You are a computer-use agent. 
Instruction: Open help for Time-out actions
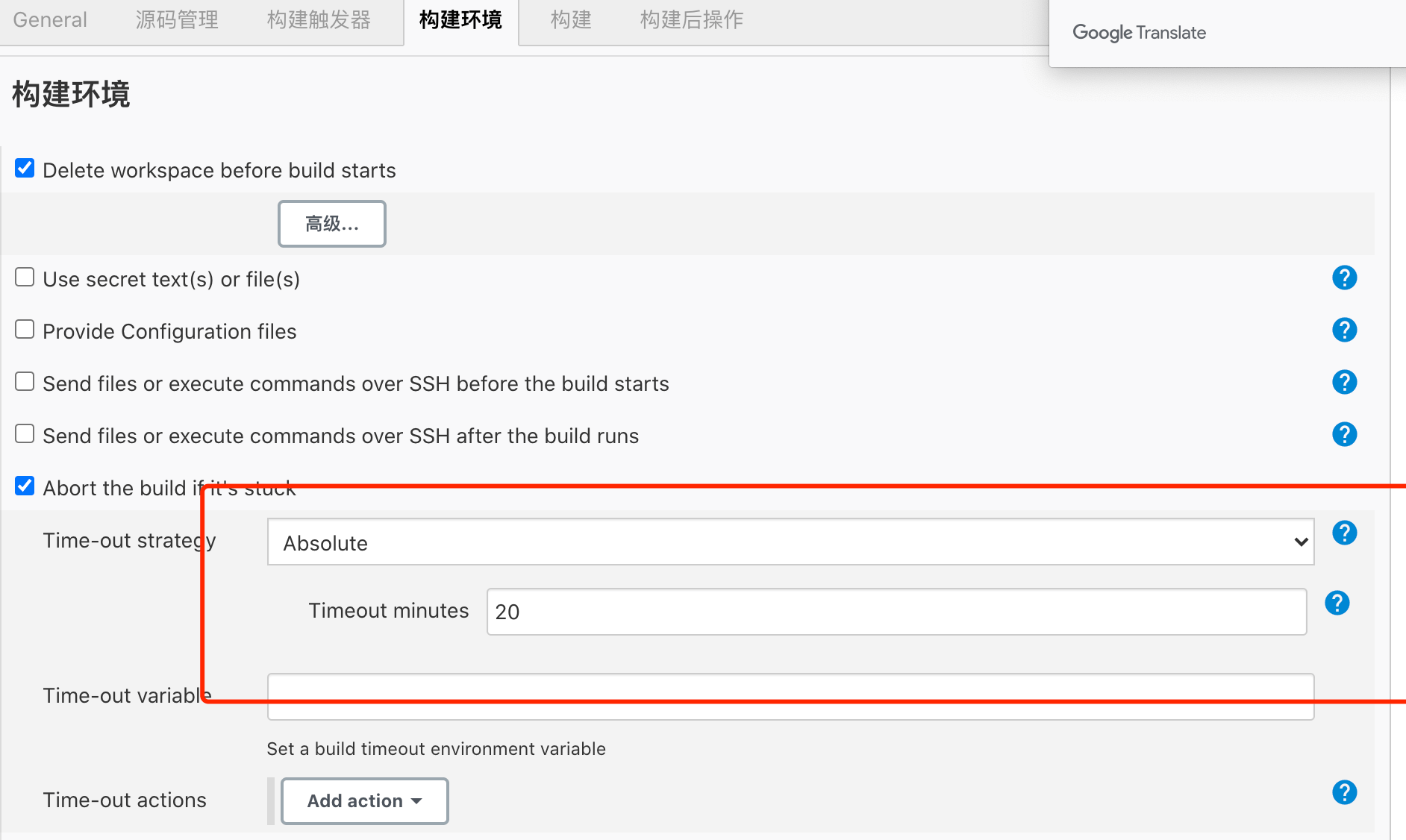(1344, 793)
